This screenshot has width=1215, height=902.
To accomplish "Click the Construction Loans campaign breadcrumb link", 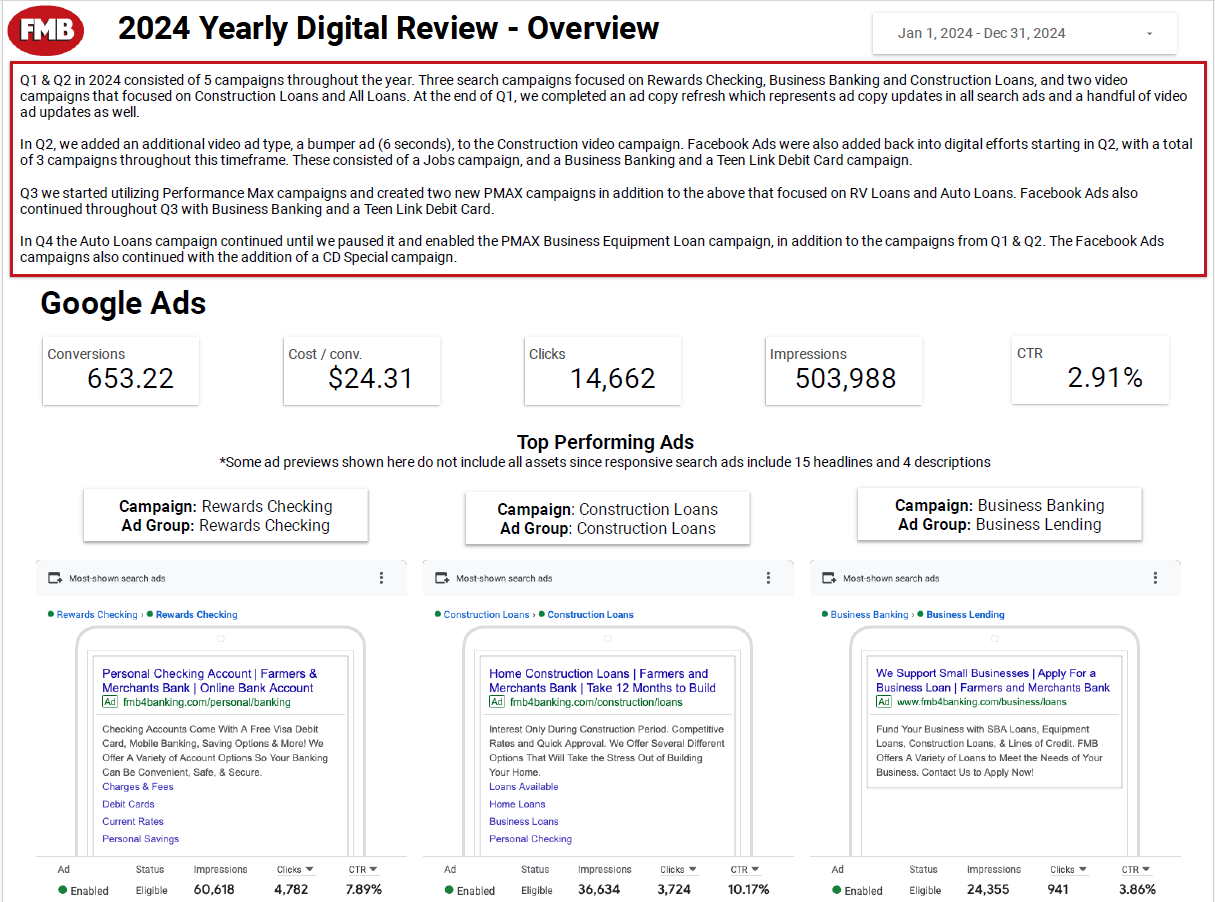I will pos(486,615).
